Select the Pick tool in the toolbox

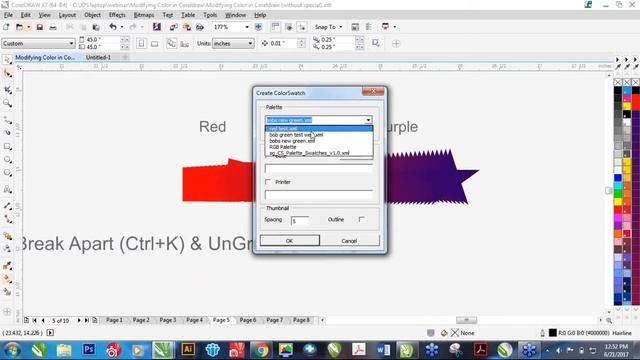[x=7, y=60]
